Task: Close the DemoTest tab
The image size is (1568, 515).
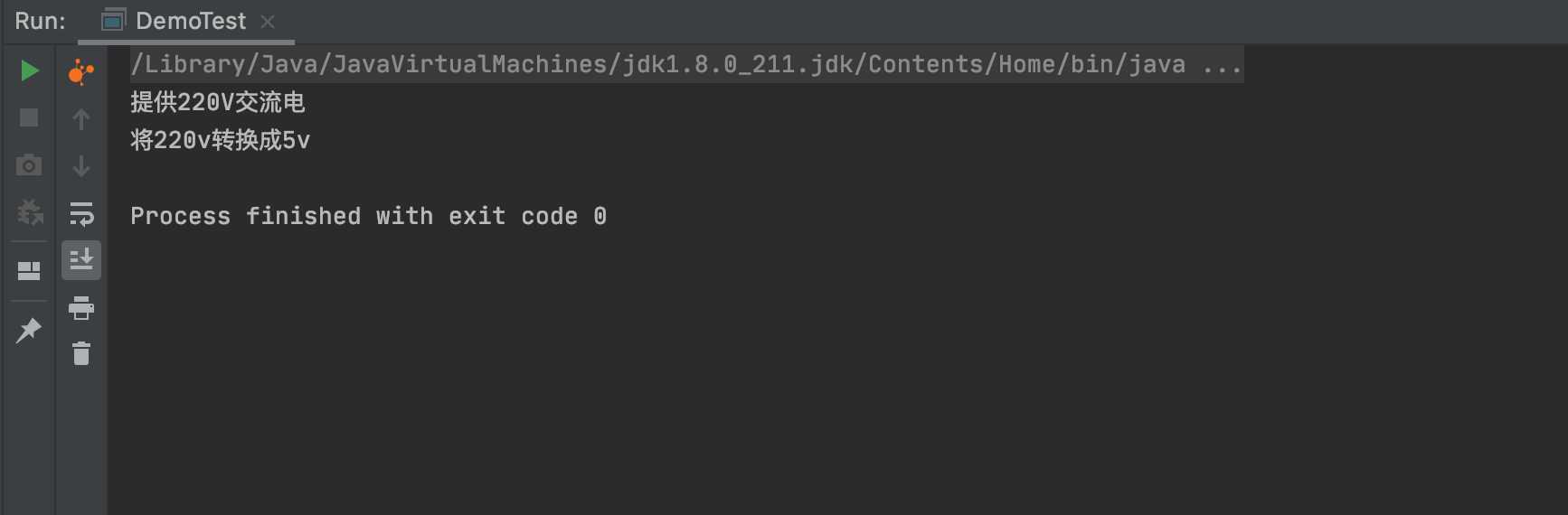Action: [268, 21]
